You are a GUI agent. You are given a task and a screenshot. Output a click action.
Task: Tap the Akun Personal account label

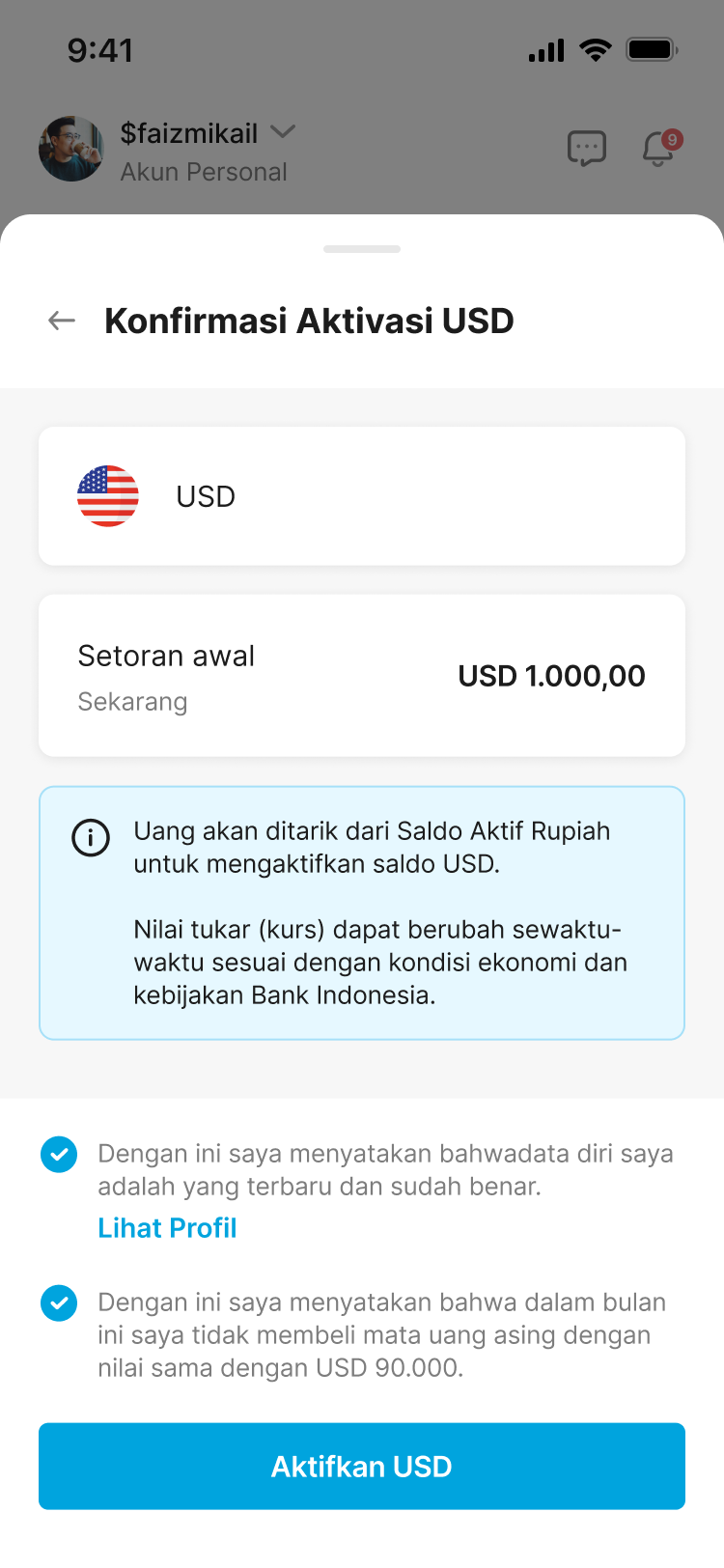pyautogui.click(x=204, y=172)
